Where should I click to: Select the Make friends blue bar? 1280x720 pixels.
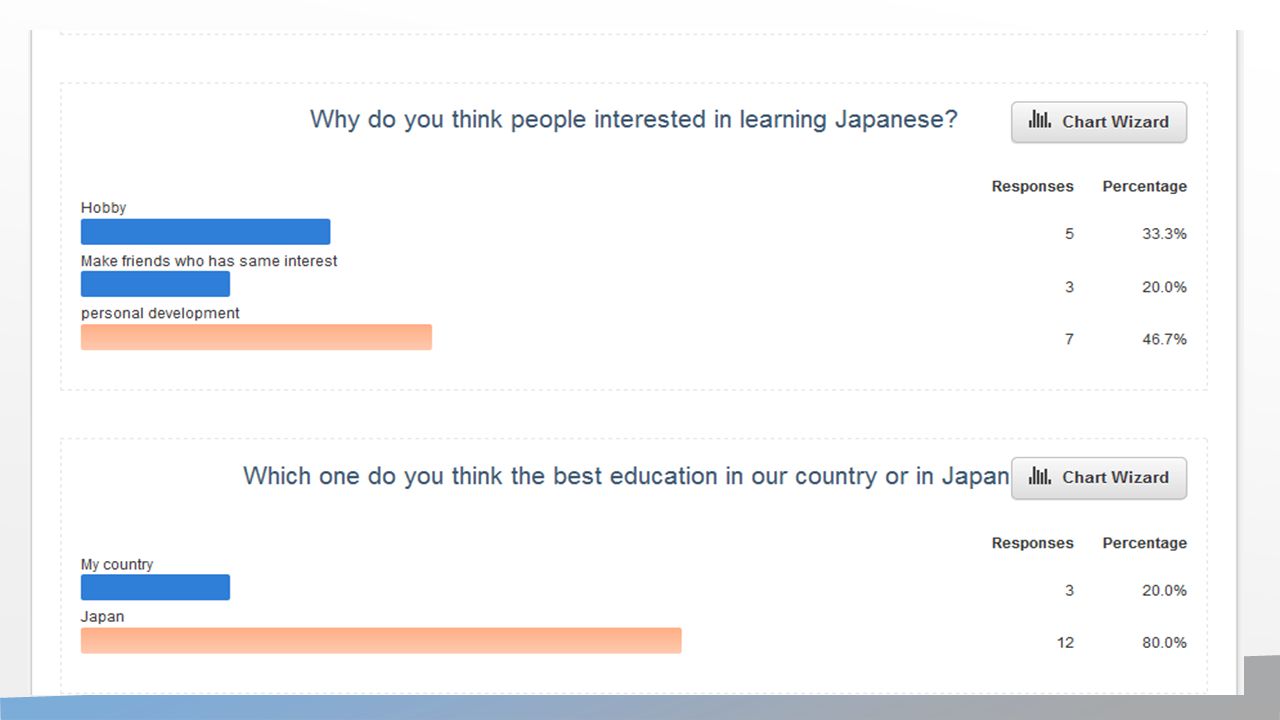click(x=155, y=285)
